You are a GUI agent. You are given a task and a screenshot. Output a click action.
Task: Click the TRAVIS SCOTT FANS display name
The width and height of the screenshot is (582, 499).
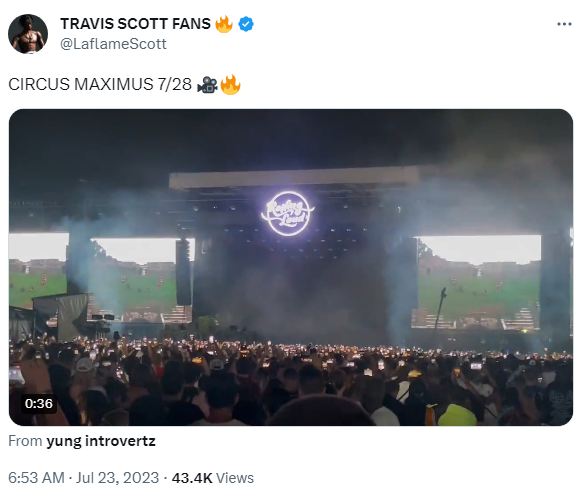point(135,24)
